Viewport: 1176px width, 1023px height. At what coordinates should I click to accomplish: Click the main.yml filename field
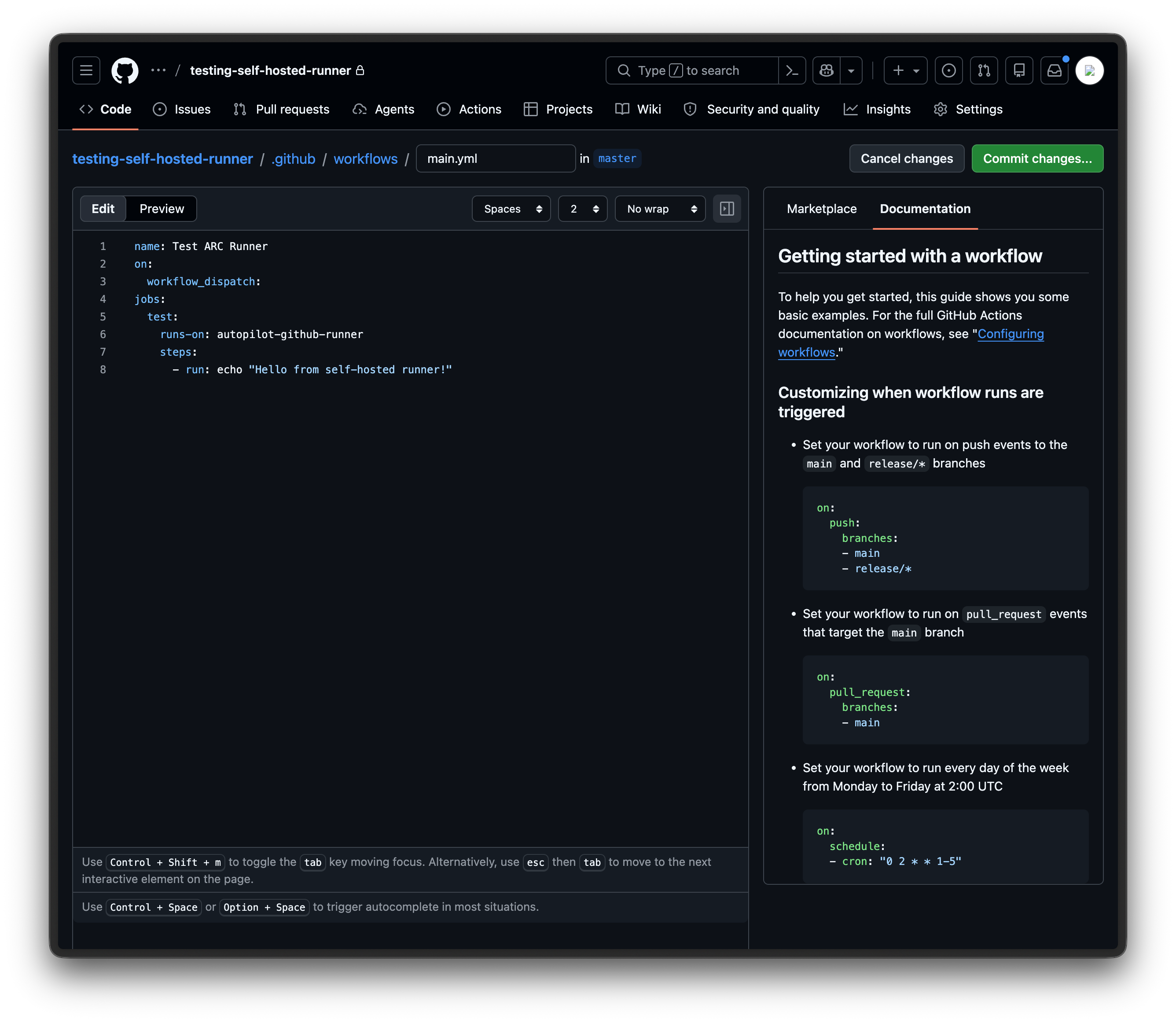[x=496, y=159]
